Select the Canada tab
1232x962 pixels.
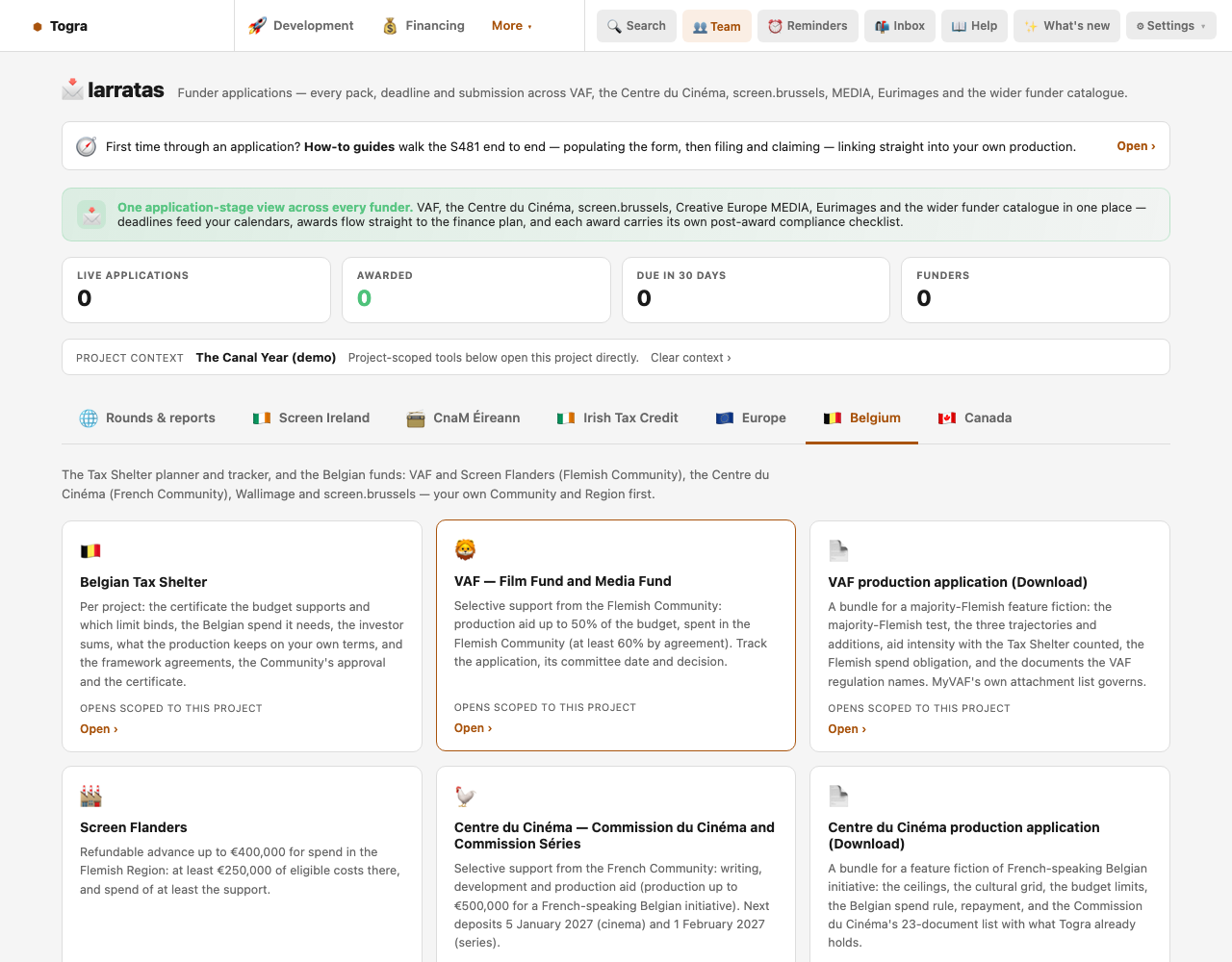tap(975, 418)
